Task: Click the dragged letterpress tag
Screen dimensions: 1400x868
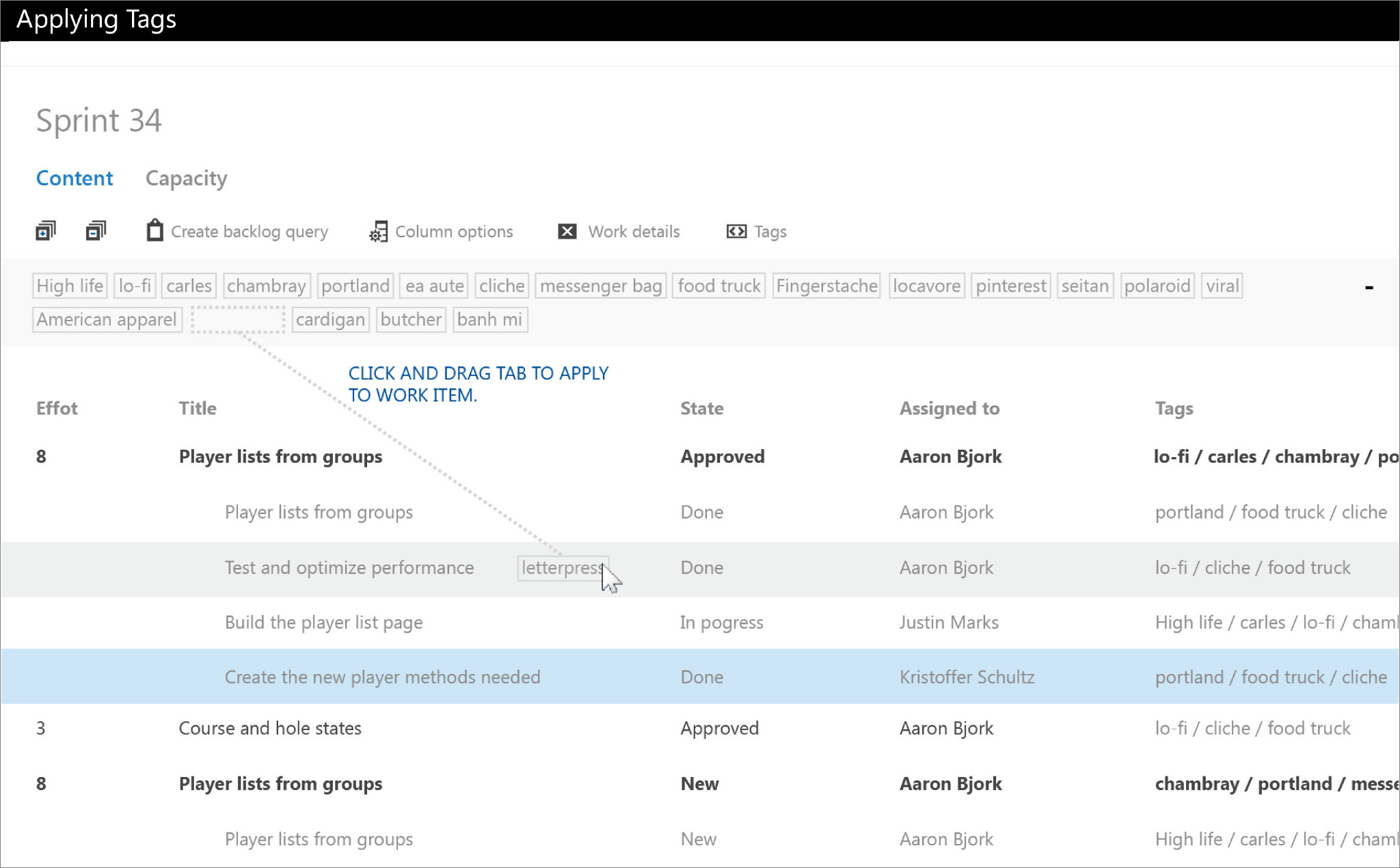Action: [563, 568]
